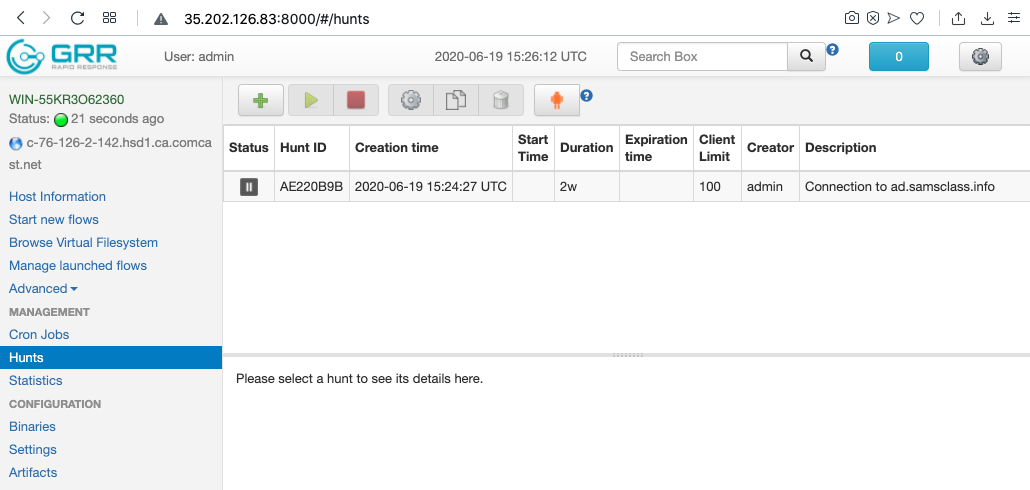Go forward with the browser forward arrow

[46, 18]
